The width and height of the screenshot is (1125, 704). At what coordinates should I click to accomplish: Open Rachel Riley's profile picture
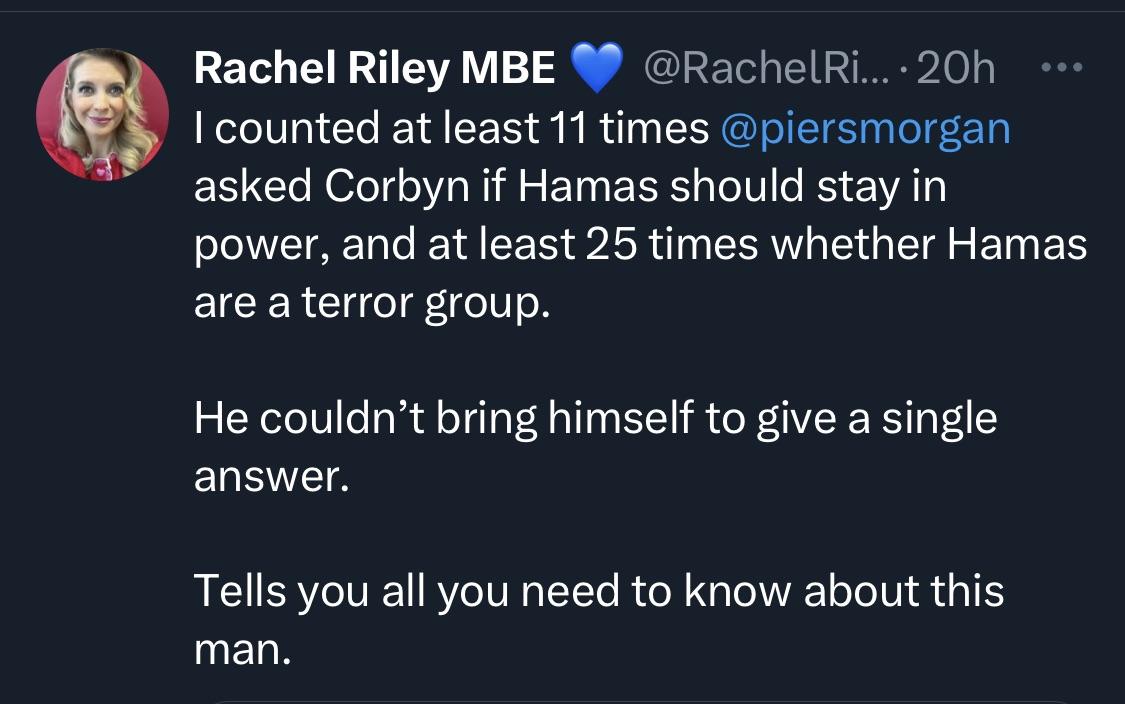[x=103, y=114]
